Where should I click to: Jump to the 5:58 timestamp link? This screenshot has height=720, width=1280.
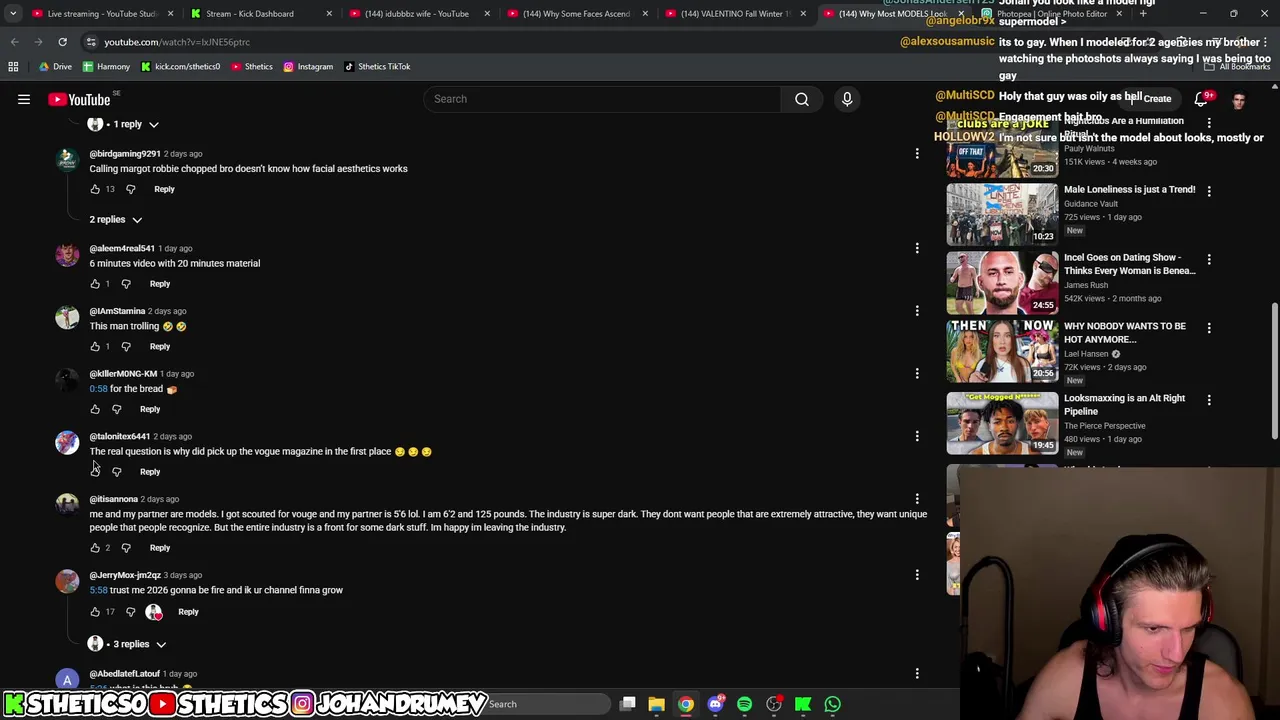pyautogui.click(x=98, y=590)
